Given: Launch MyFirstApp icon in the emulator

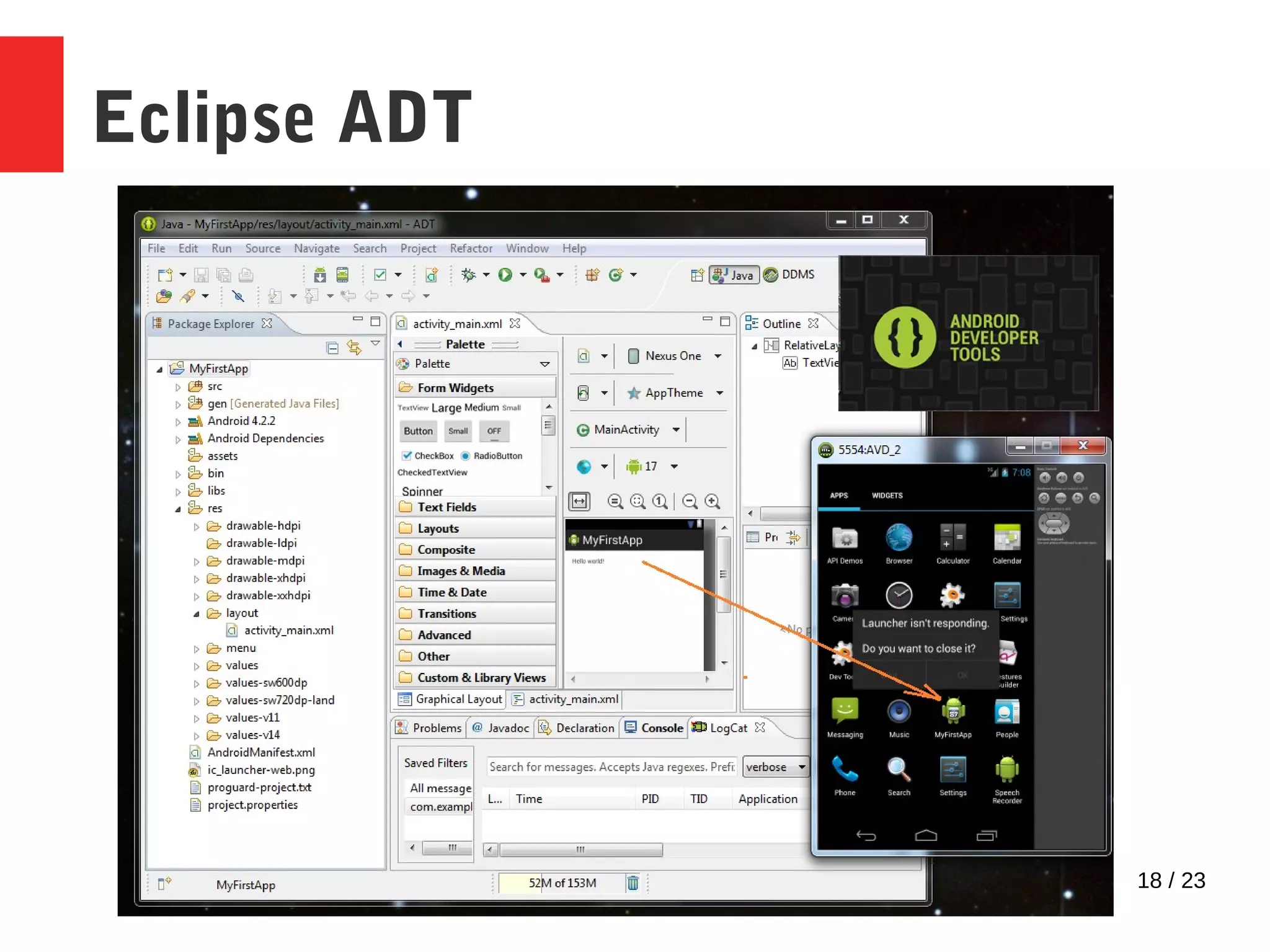Looking at the screenshot, I should pyautogui.click(x=953, y=717).
